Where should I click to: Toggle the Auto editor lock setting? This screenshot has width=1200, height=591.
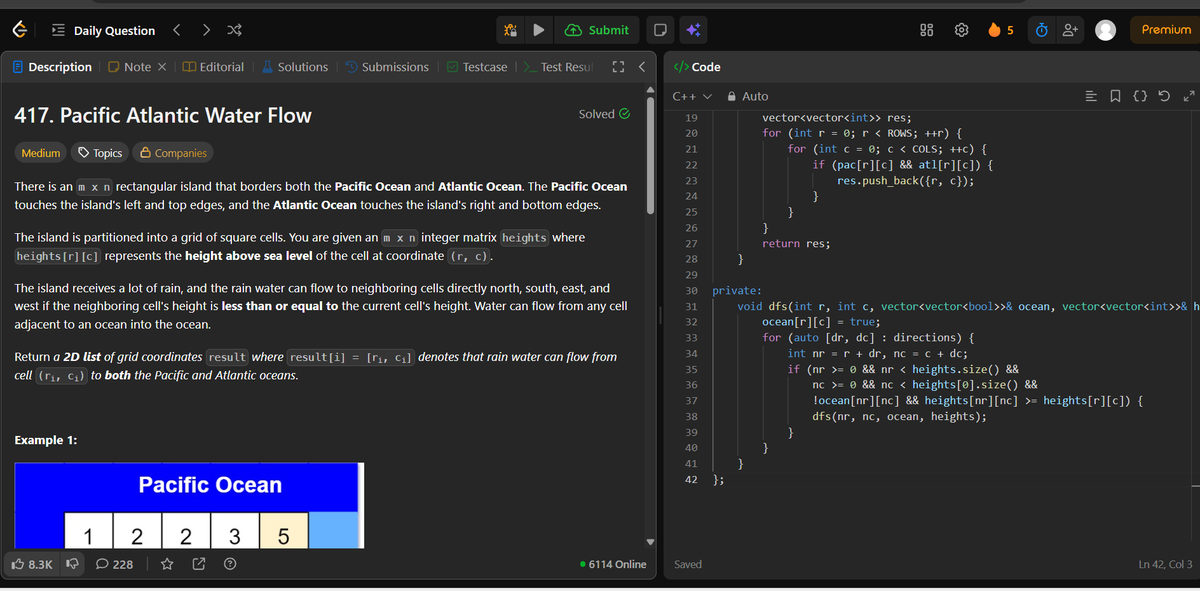748,96
